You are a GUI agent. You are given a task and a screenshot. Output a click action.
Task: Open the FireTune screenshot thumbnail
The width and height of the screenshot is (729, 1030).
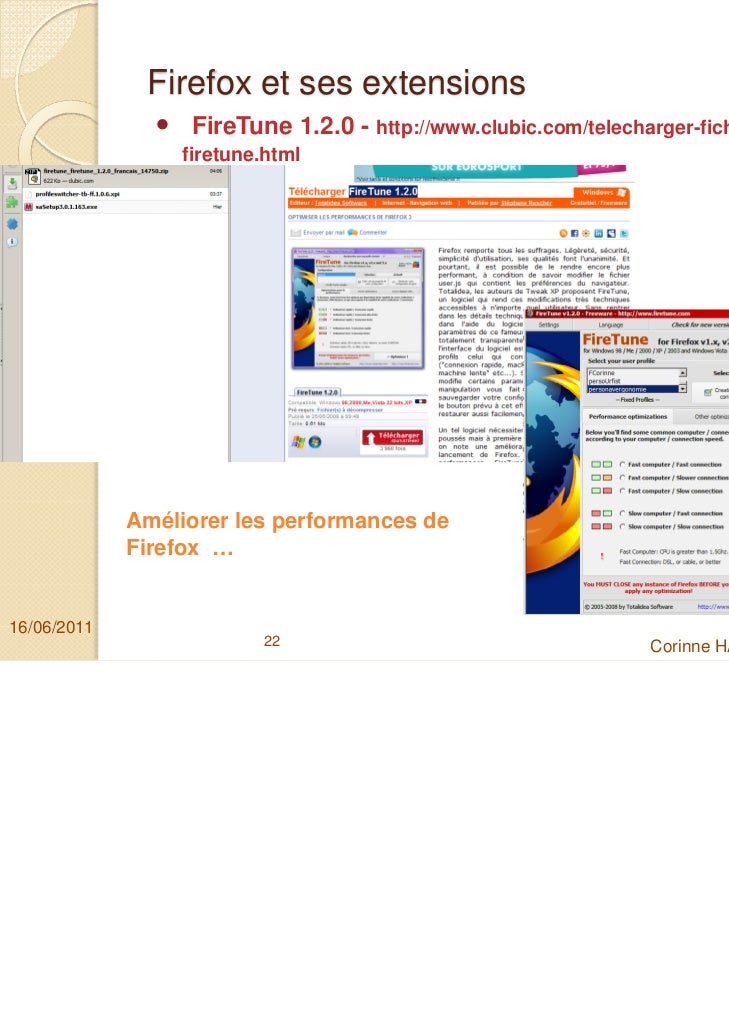point(358,309)
